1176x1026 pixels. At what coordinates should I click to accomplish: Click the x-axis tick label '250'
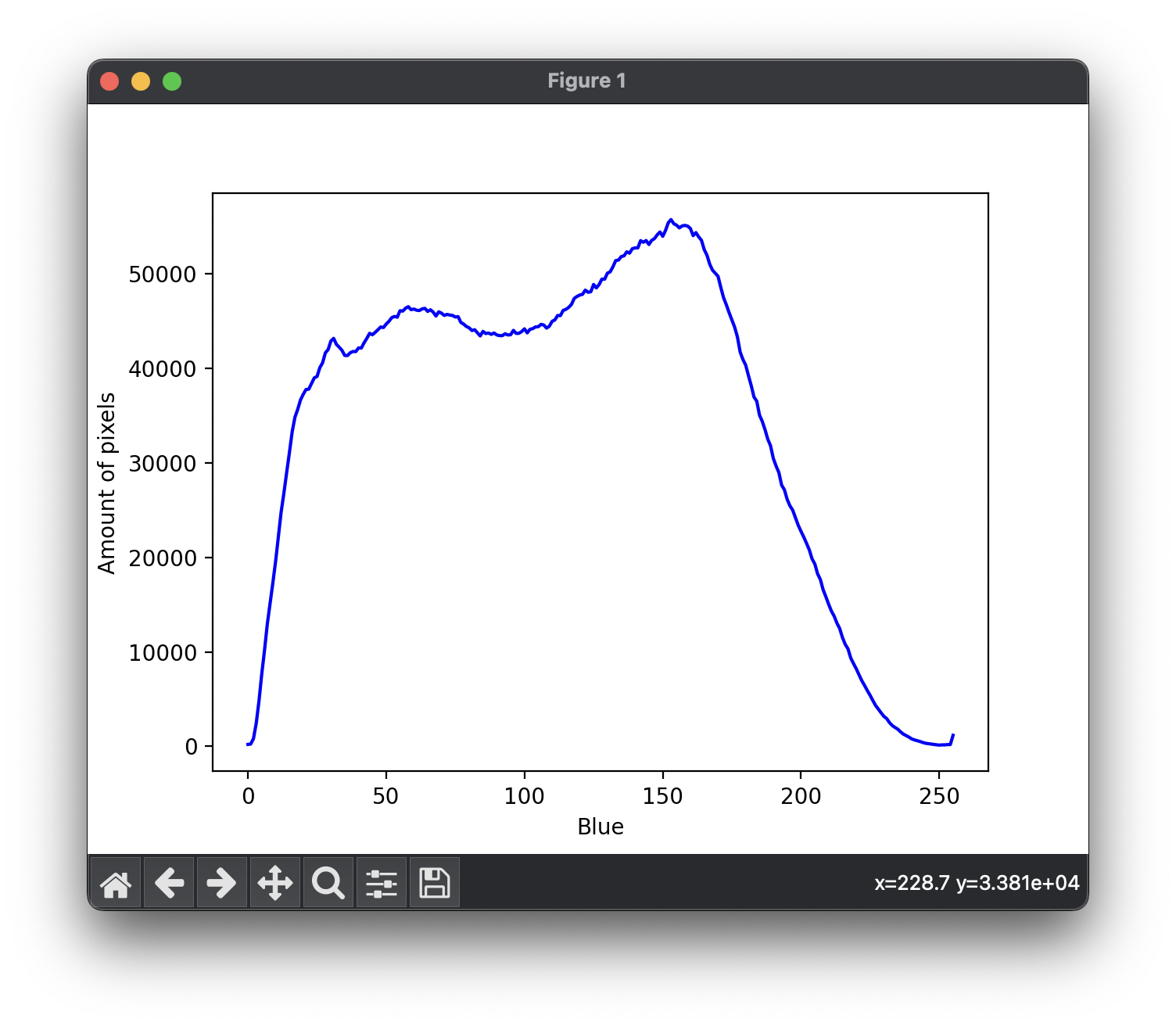(939, 796)
